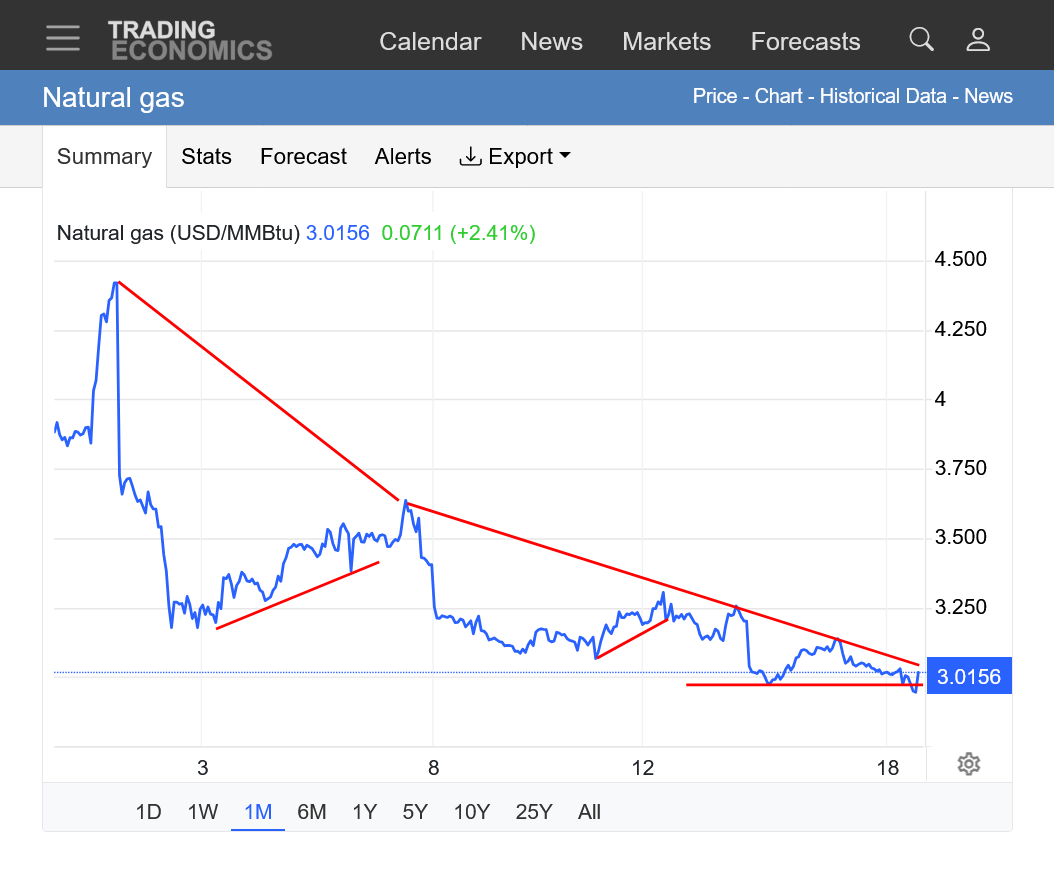The height and width of the screenshot is (890, 1054).
Task: Click the 3.0156 current price label
Action: tap(969, 677)
